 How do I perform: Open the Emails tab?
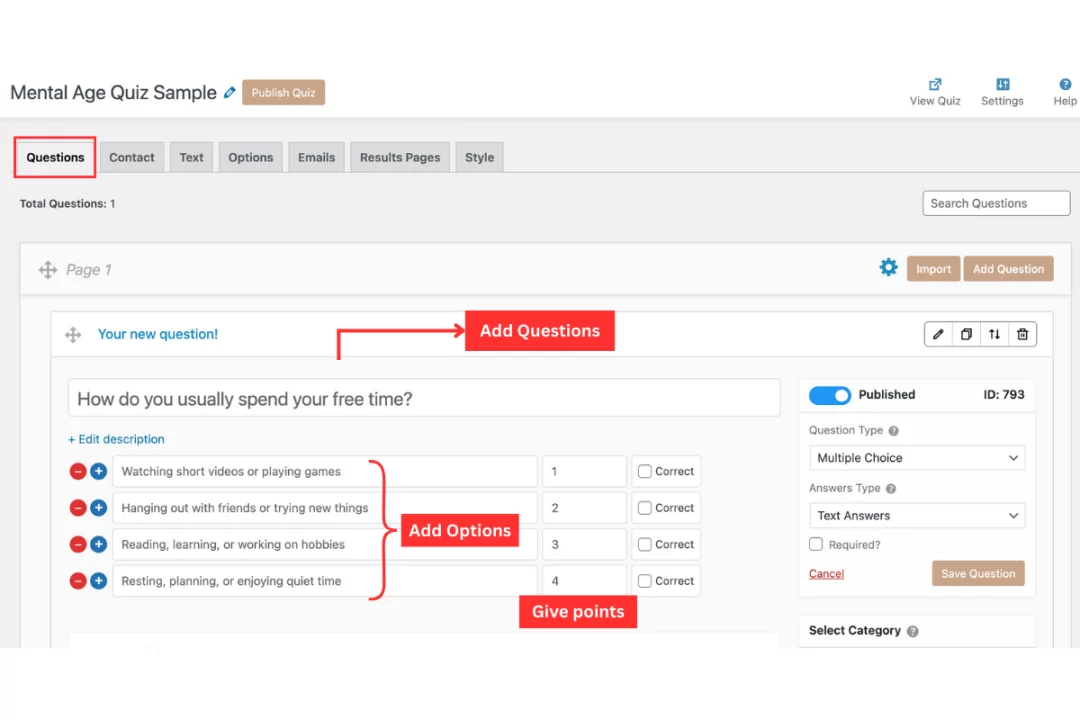316,158
